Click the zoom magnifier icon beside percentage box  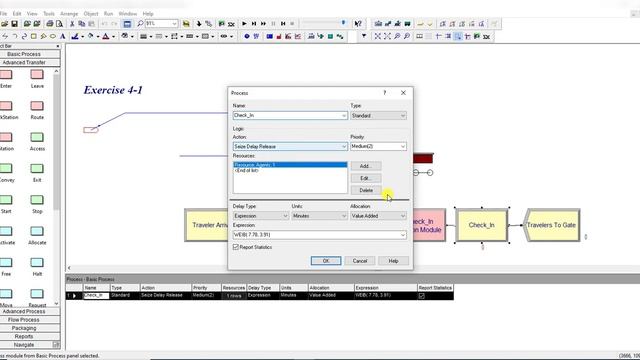coord(140,24)
